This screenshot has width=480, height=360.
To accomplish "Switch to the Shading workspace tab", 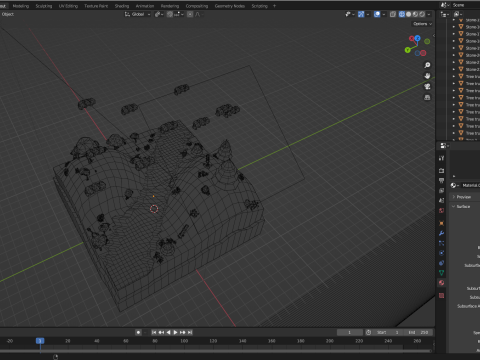I will [x=122, y=6].
